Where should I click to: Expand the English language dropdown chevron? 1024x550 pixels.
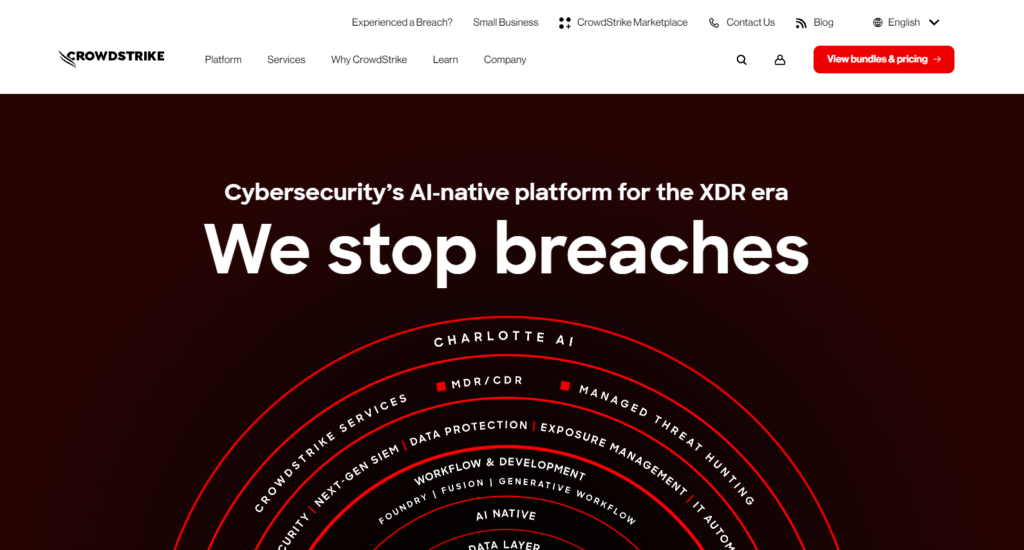pos(934,22)
